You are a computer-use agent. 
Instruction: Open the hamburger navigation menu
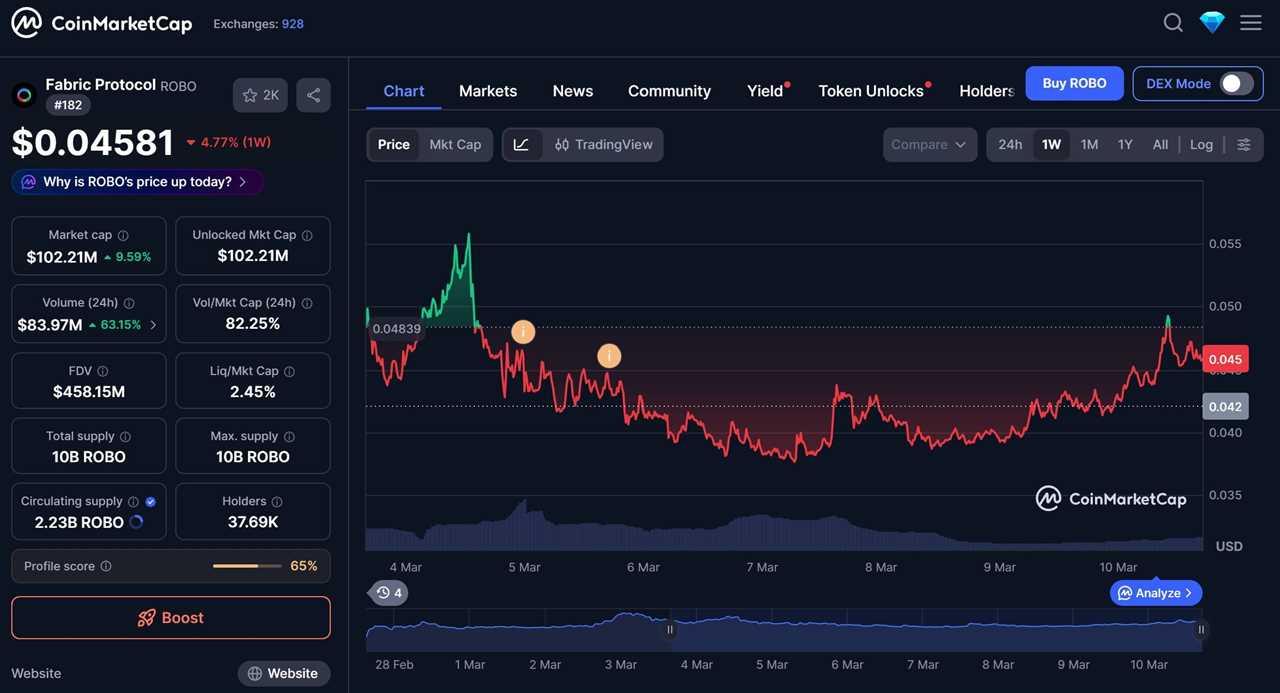coord(1250,22)
